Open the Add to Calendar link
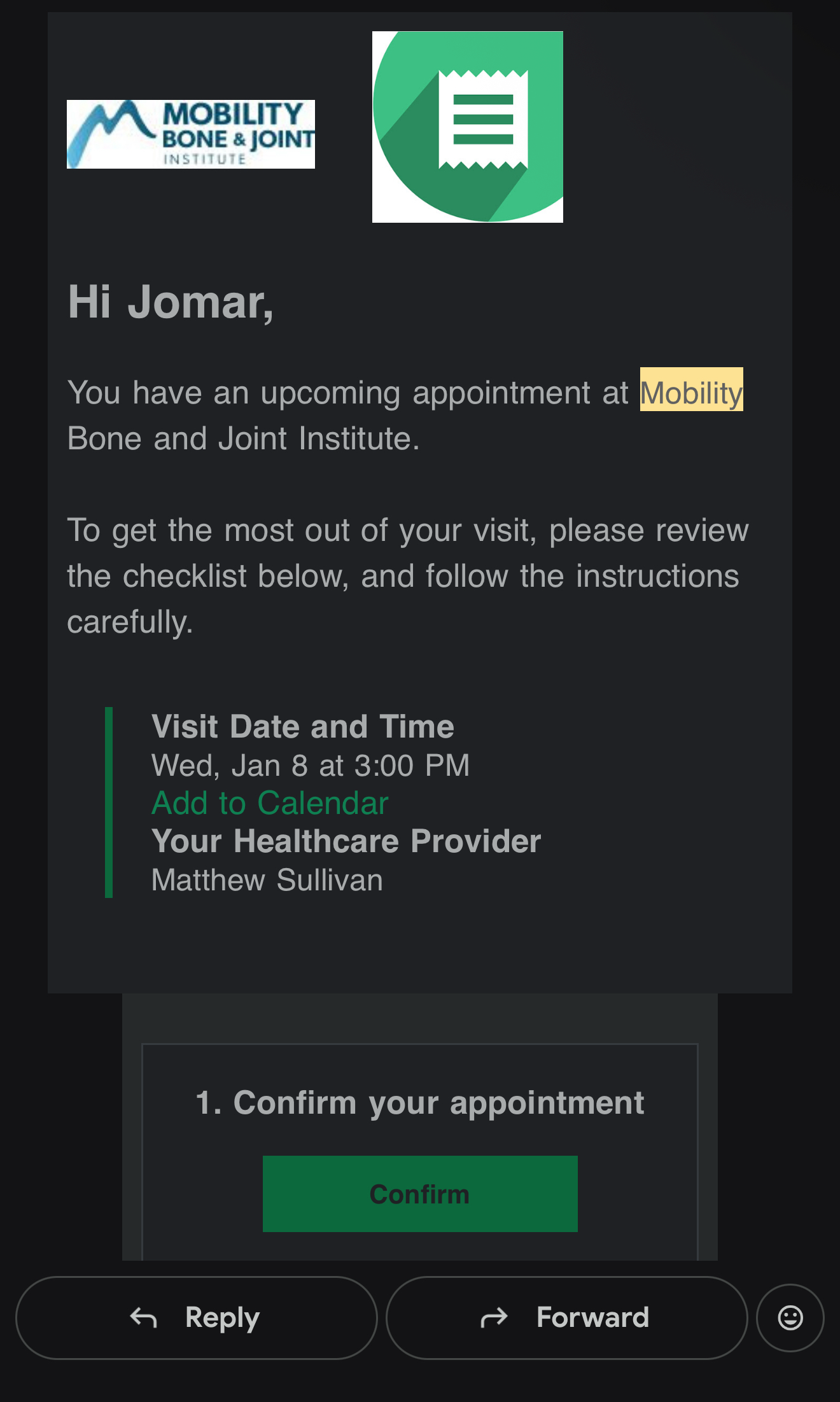This screenshot has width=840, height=1402. [x=270, y=803]
